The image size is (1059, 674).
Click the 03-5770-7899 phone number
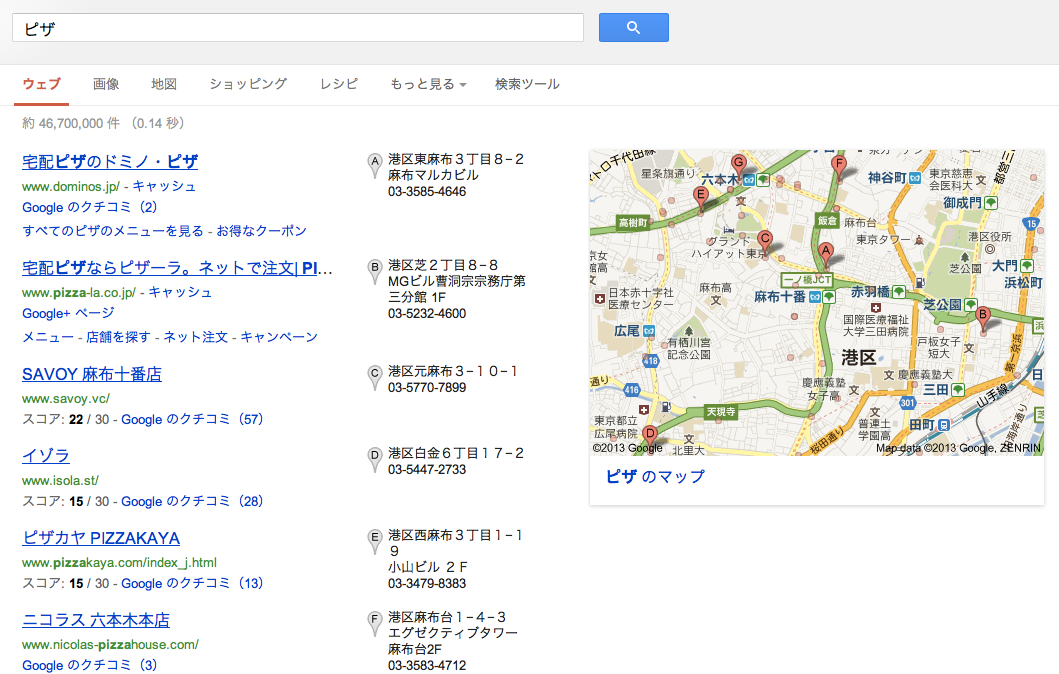click(x=427, y=388)
